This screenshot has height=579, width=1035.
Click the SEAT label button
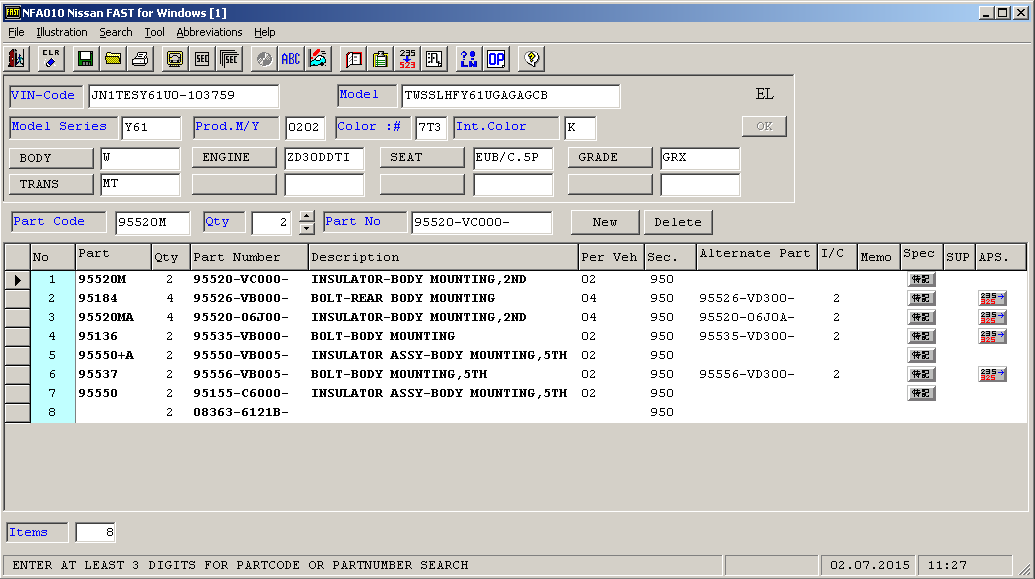tap(422, 158)
